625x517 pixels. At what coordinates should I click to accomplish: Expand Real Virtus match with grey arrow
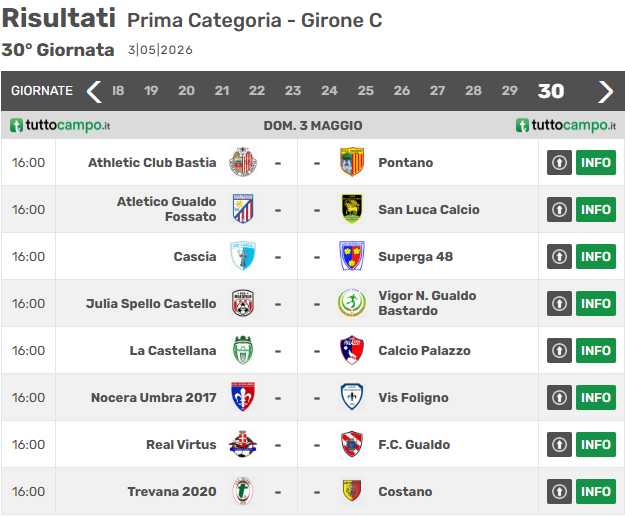click(x=558, y=444)
